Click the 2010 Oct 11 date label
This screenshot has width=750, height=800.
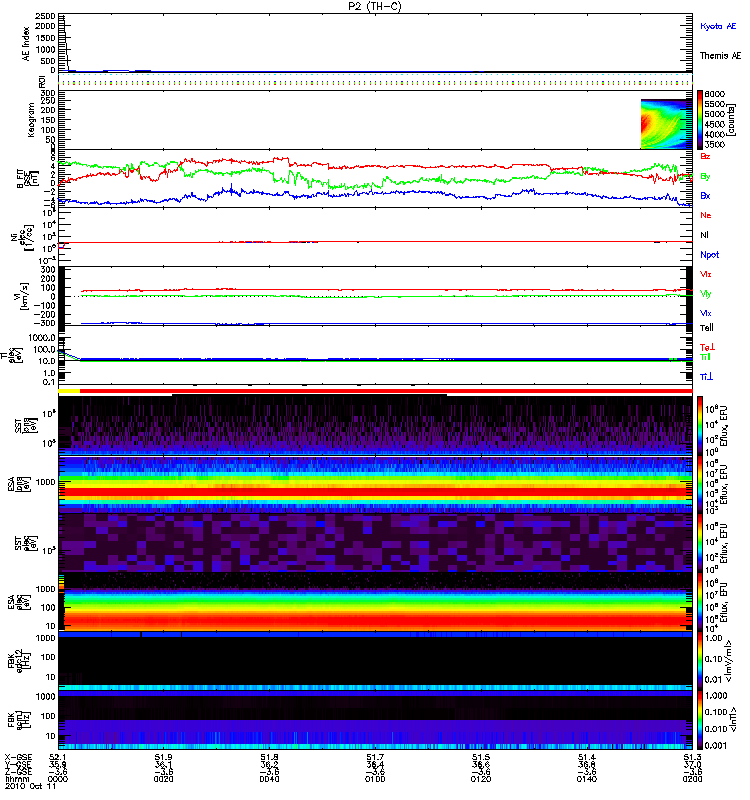coord(31,787)
